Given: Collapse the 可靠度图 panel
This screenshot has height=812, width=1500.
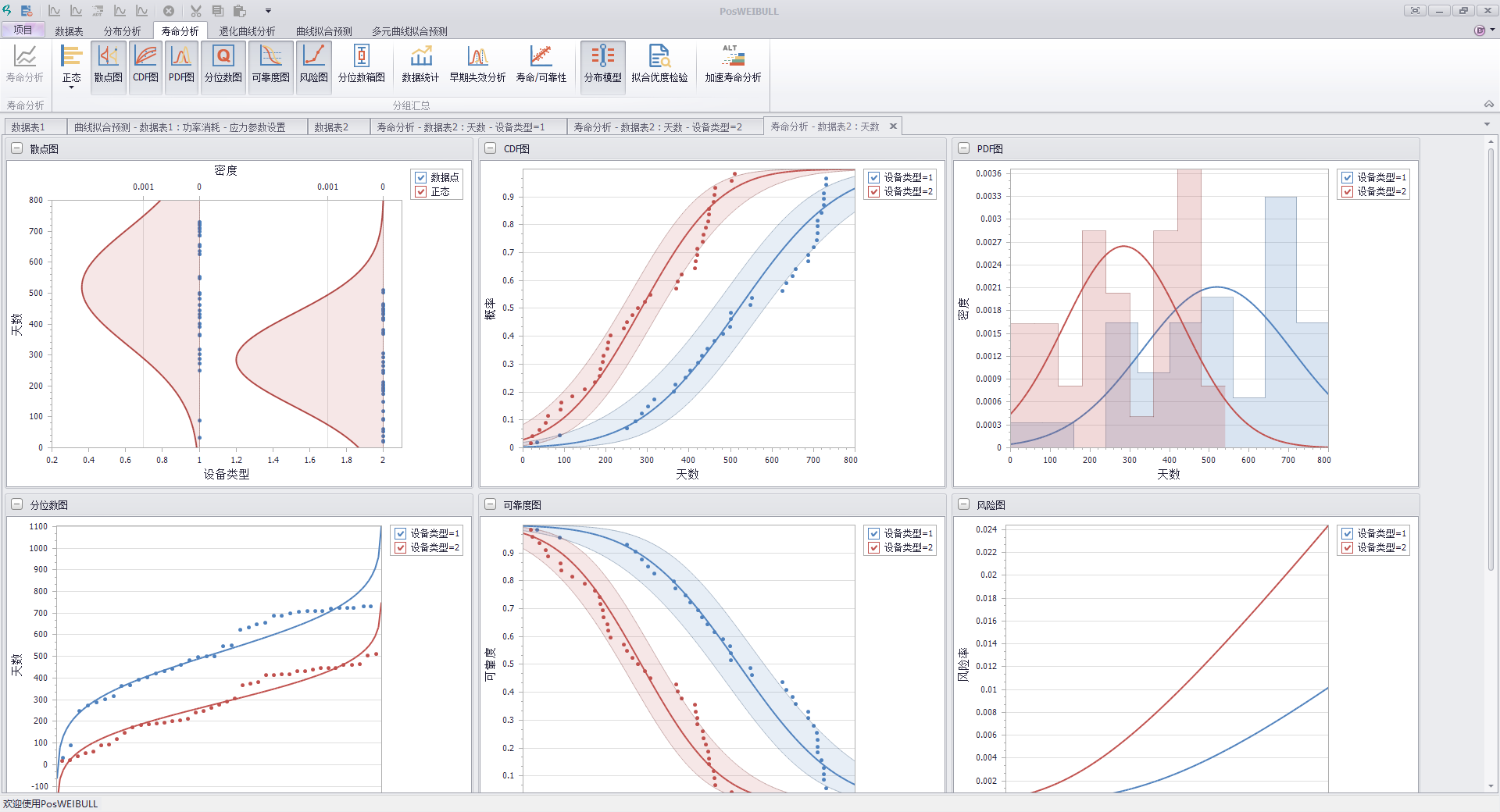Looking at the screenshot, I should click(x=490, y=504).
